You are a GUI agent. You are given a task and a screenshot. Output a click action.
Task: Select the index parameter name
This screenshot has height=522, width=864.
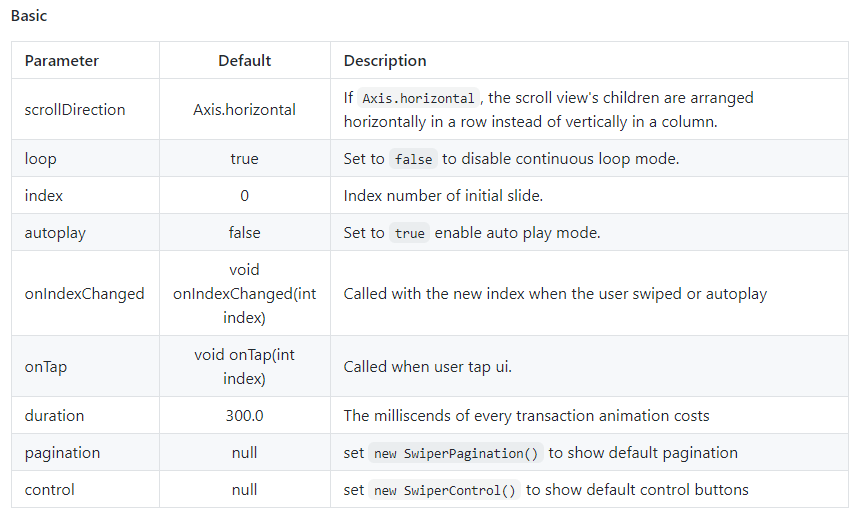point(44,196)
